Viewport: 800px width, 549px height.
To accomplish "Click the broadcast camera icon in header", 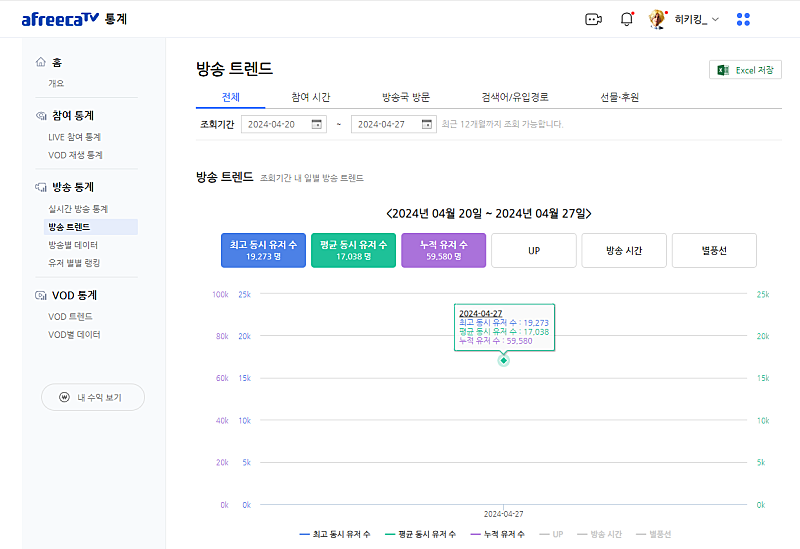I will coord(593,19).
